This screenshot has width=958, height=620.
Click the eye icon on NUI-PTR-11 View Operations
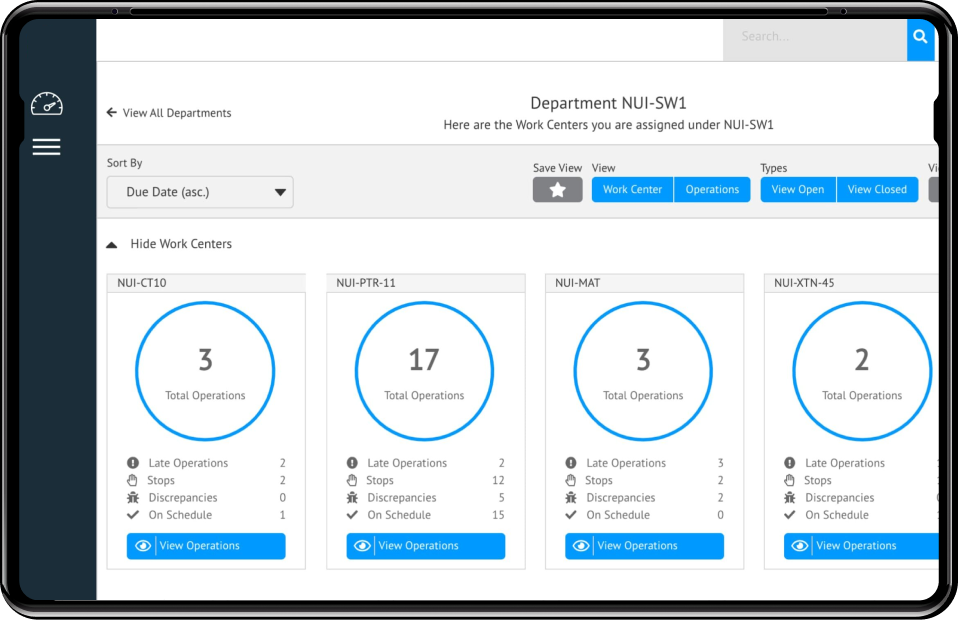coord(362,545)
